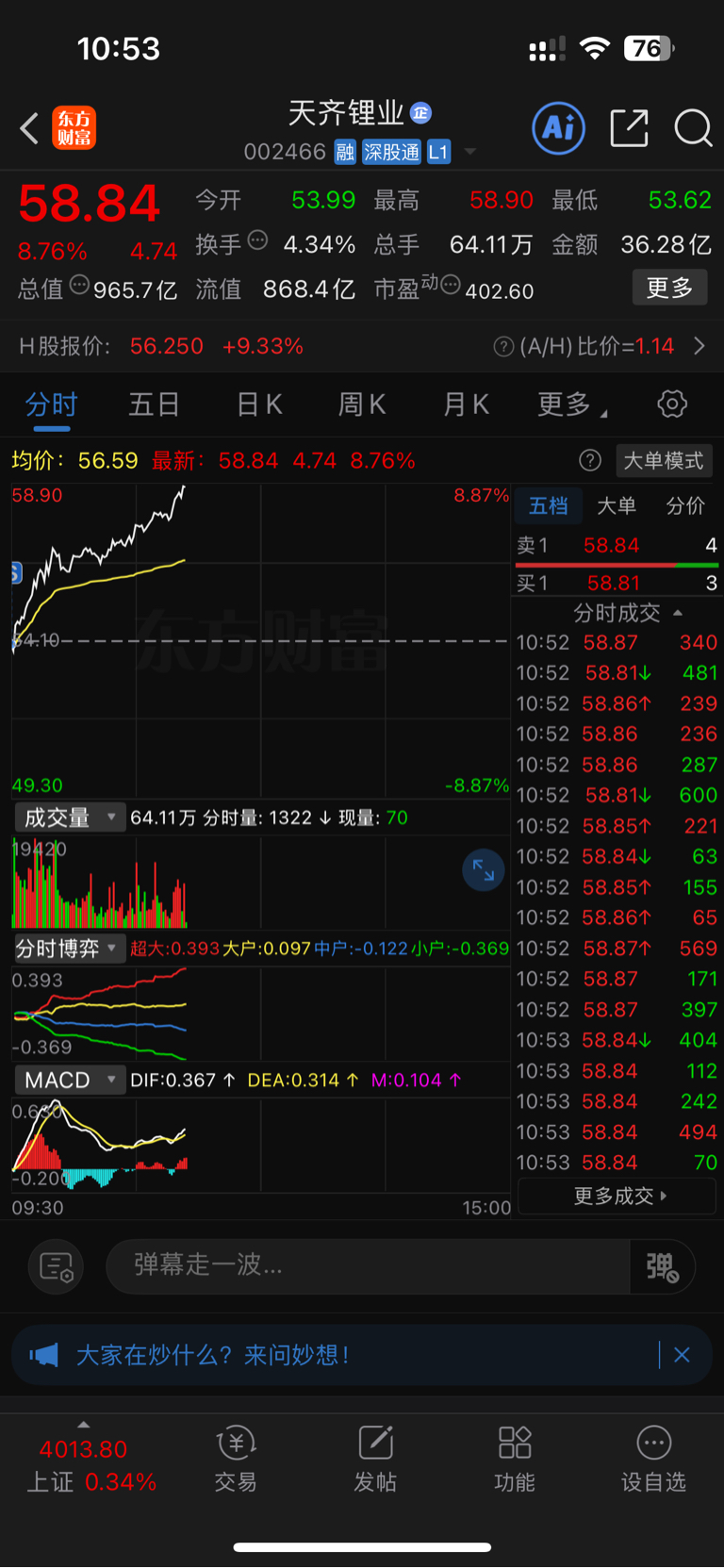Switch to the 月K tab
The height and width of the screenshot is (1568, 724).
click(x=466, y=405)
